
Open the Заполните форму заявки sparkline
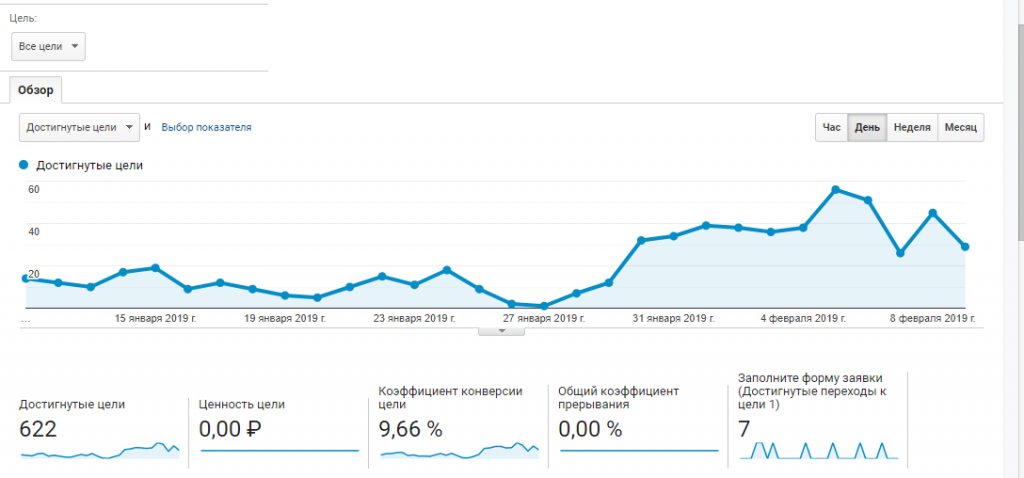(818, 451)
